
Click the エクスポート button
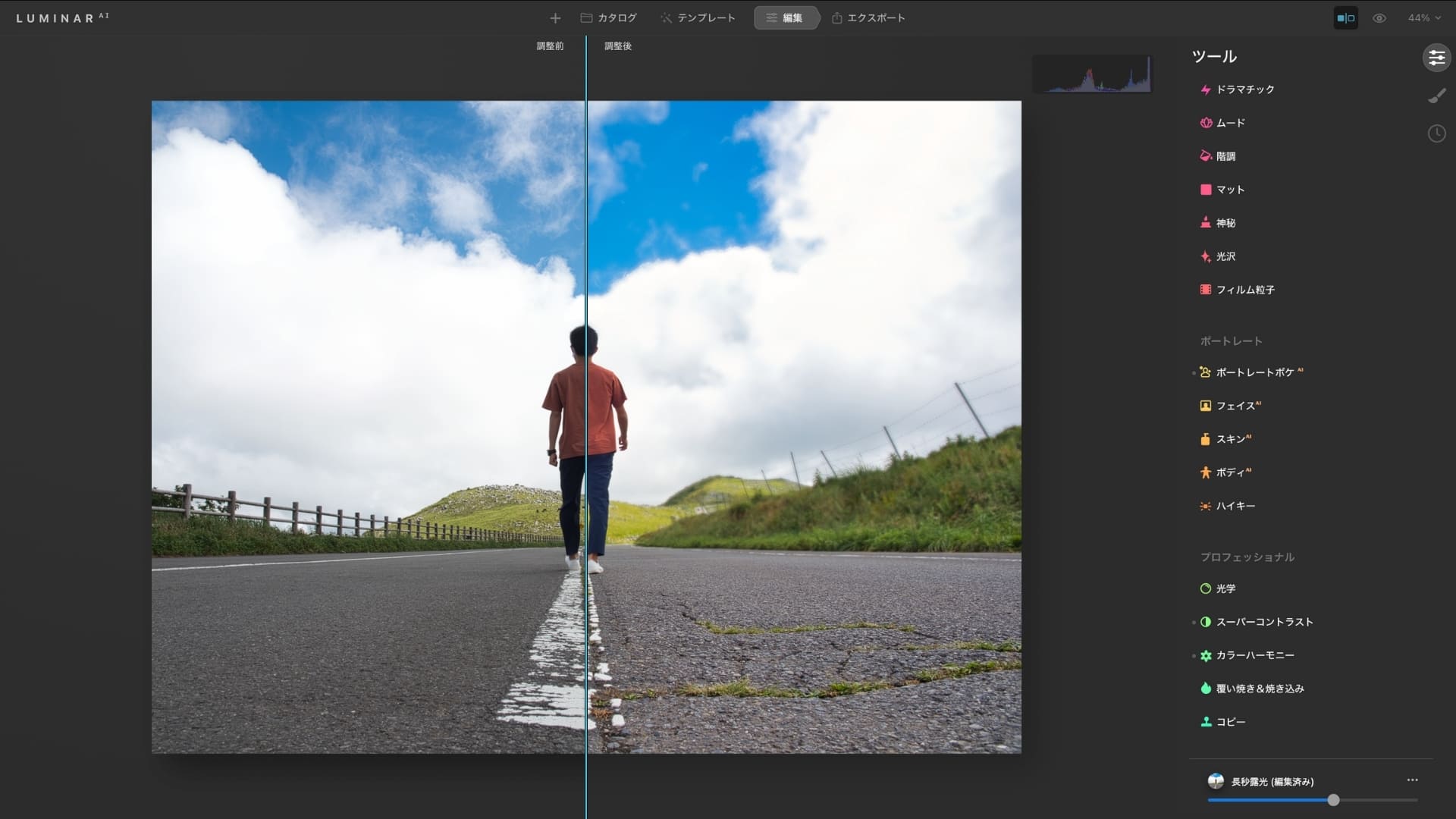click(x=868, y=18)
